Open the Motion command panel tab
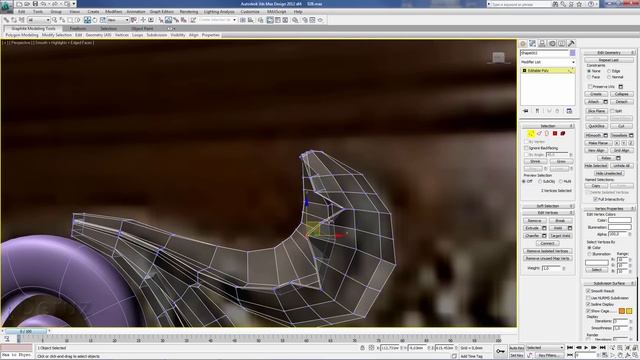Image resolution: width=640 pixels, height=360 pixels. pyautogui.click(x=552, y=43)
